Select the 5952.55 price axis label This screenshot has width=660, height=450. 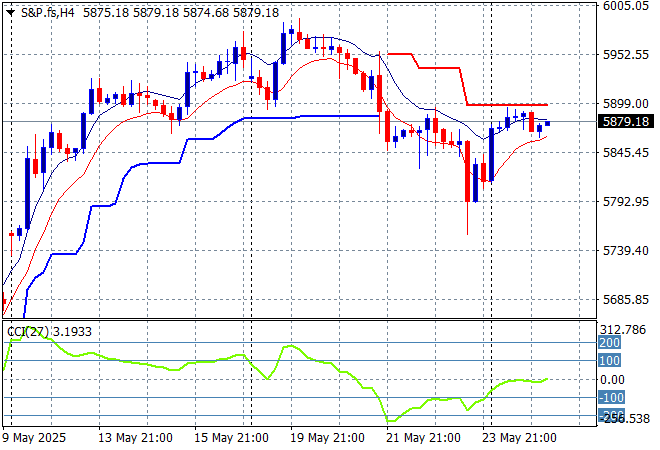[x=628, y=54]
